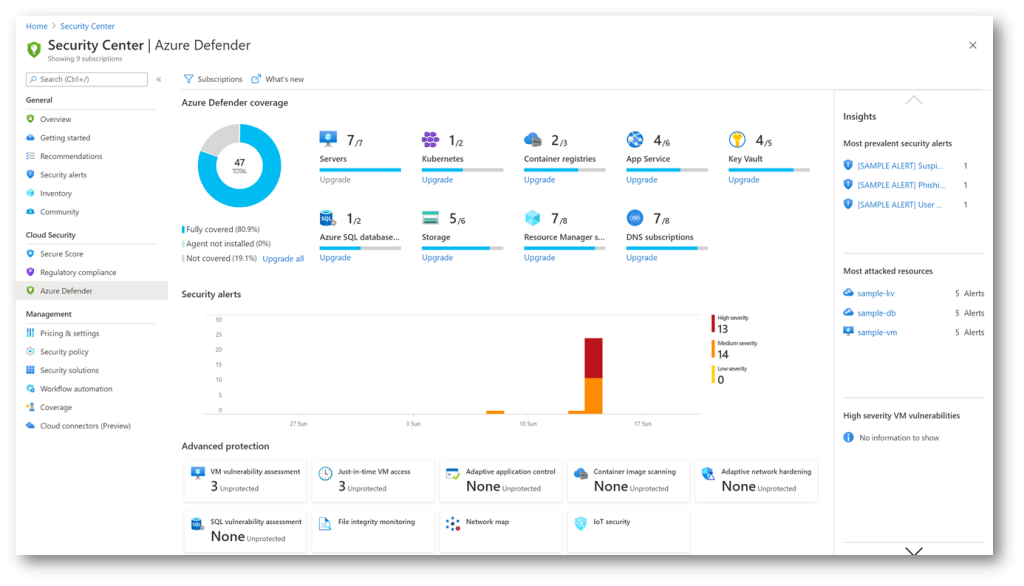Screen dimensions: 1024x586
Task: Click the Workflow automation icon
Action: 30,388
